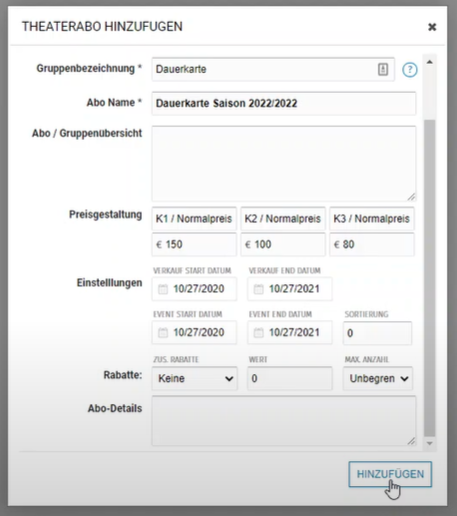Viewport: 457px width, 516px height.
Task: Expand the Max. Anzahl Unbegrenzt dropdown
Action: tap(378, 379)
